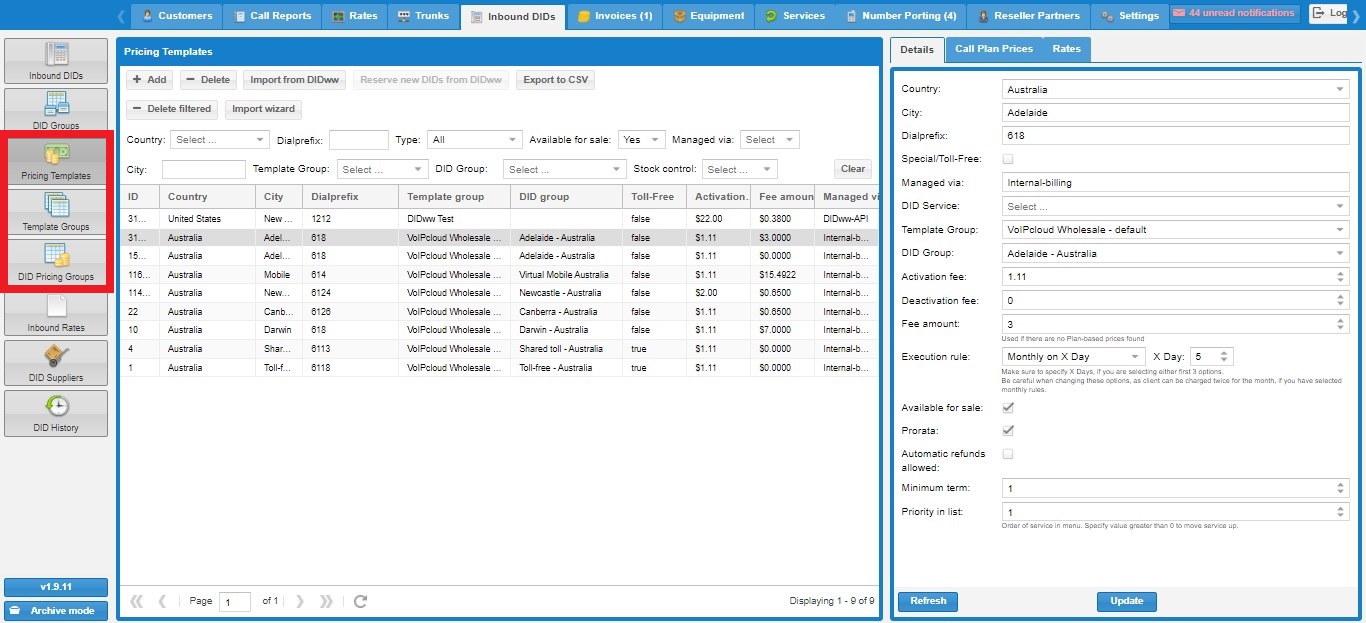The width and height of the screenshot is (1366, 623).
Task: Click the Export to CSV button
Action: (555, 80)
